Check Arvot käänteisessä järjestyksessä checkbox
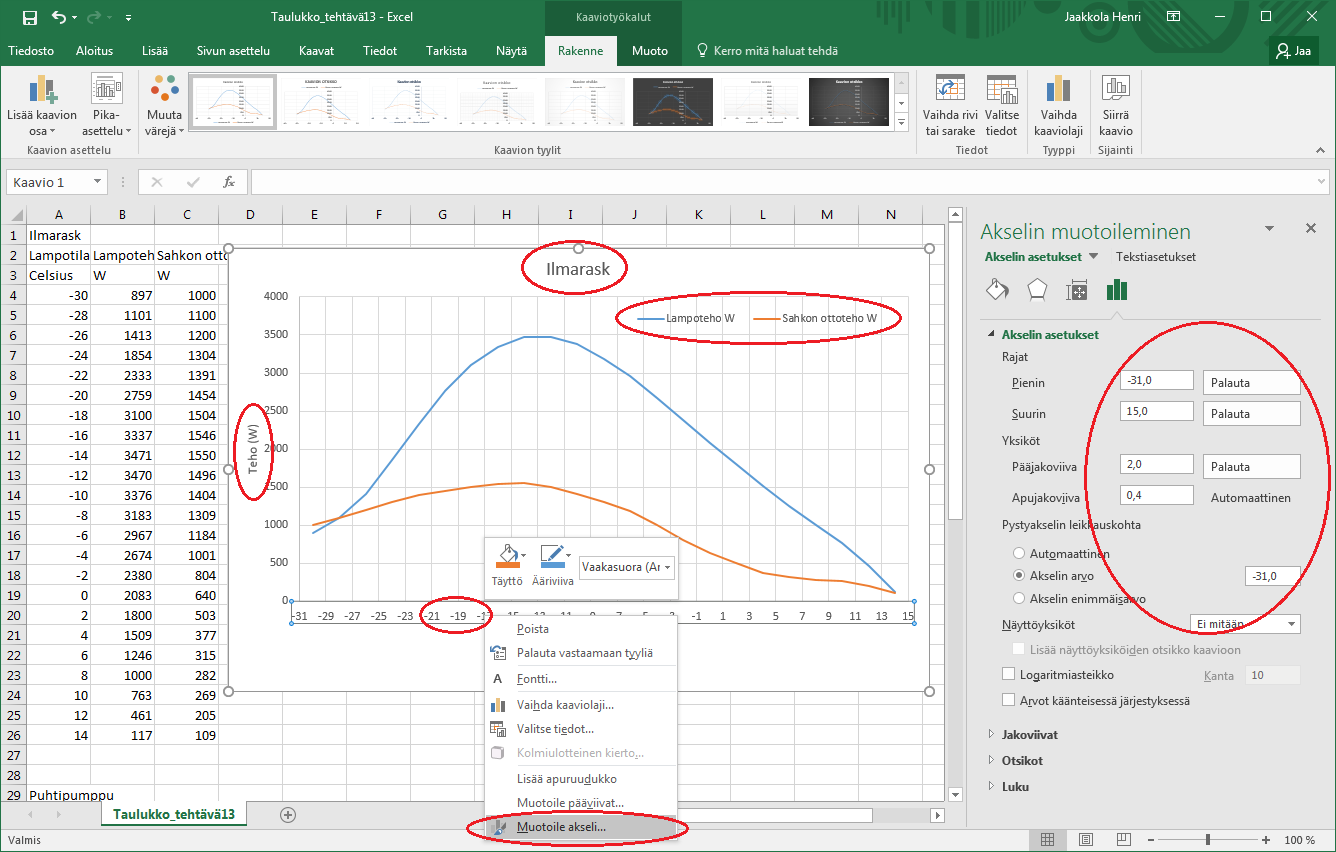1336x852 pixels. click(x=1008, y=701)
